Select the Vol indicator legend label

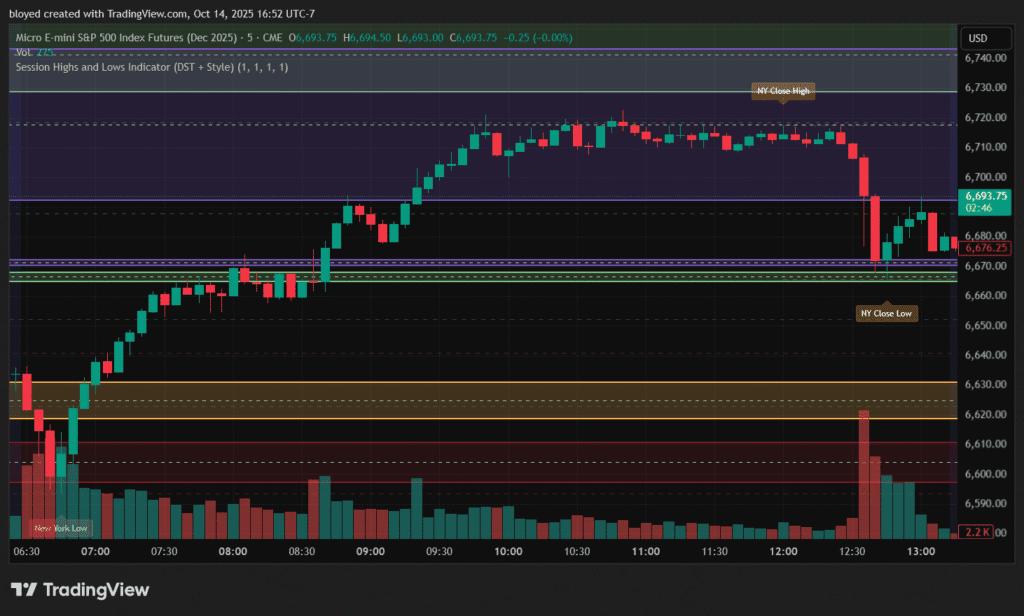28,52
